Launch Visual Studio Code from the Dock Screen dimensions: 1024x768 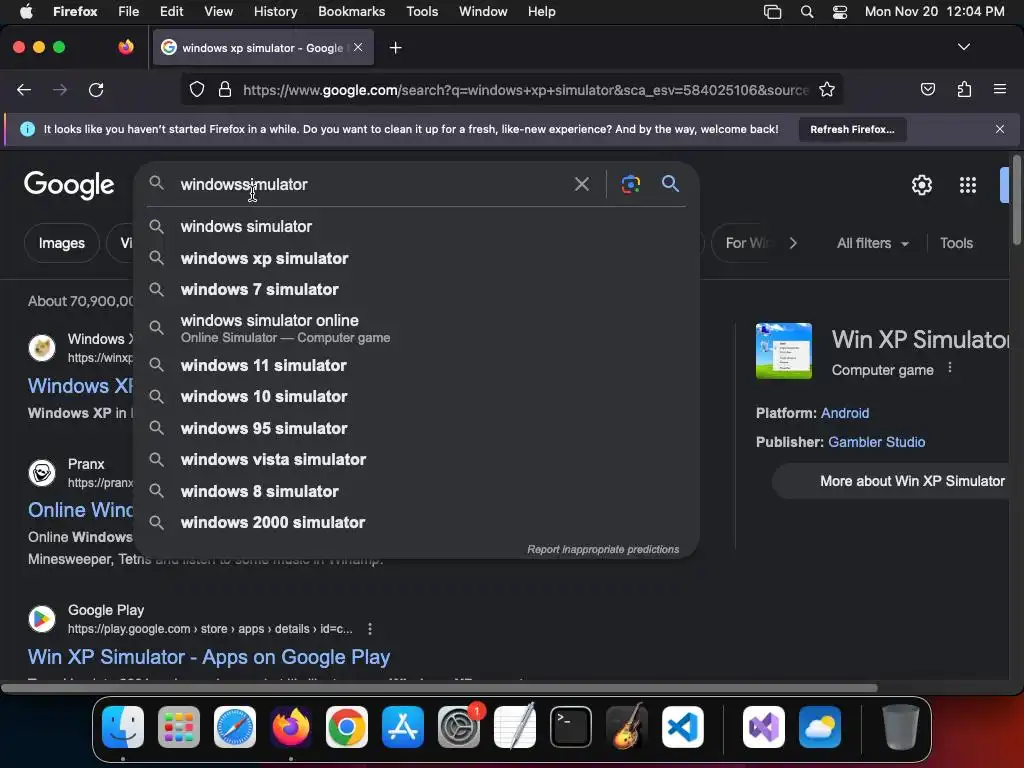pos(683,727)
